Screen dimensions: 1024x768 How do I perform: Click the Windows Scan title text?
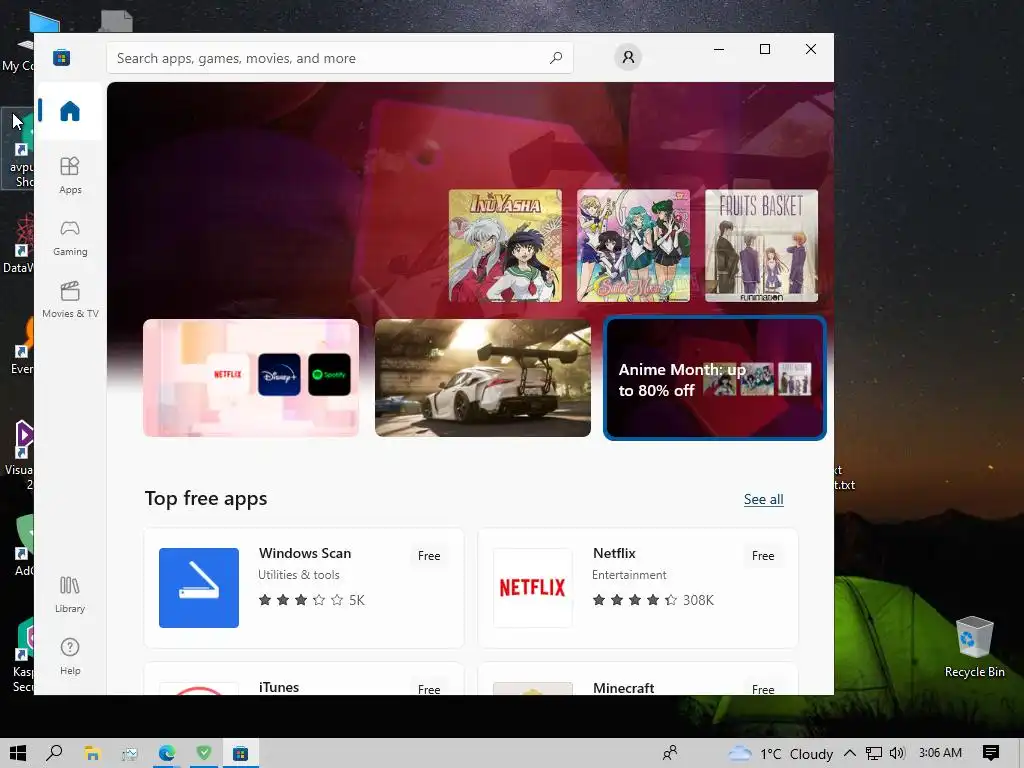305,553
